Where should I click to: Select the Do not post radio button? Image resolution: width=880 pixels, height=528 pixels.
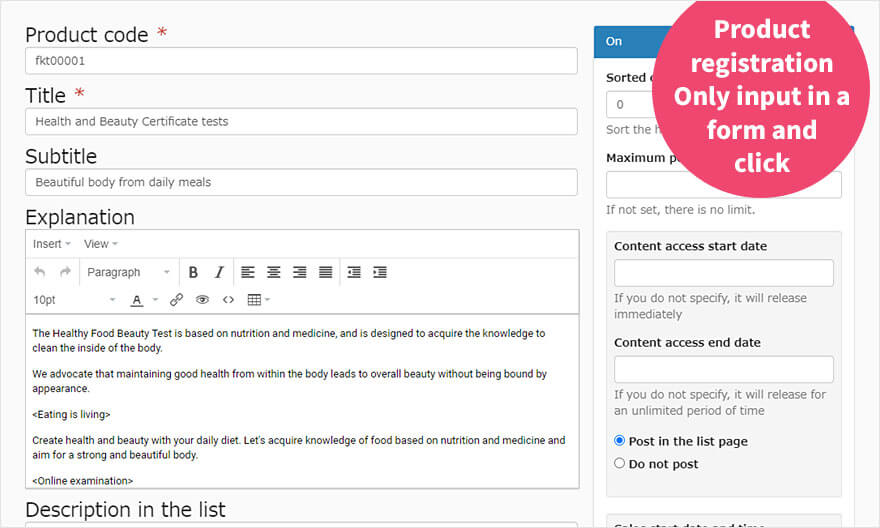click(x=620, y=464)
